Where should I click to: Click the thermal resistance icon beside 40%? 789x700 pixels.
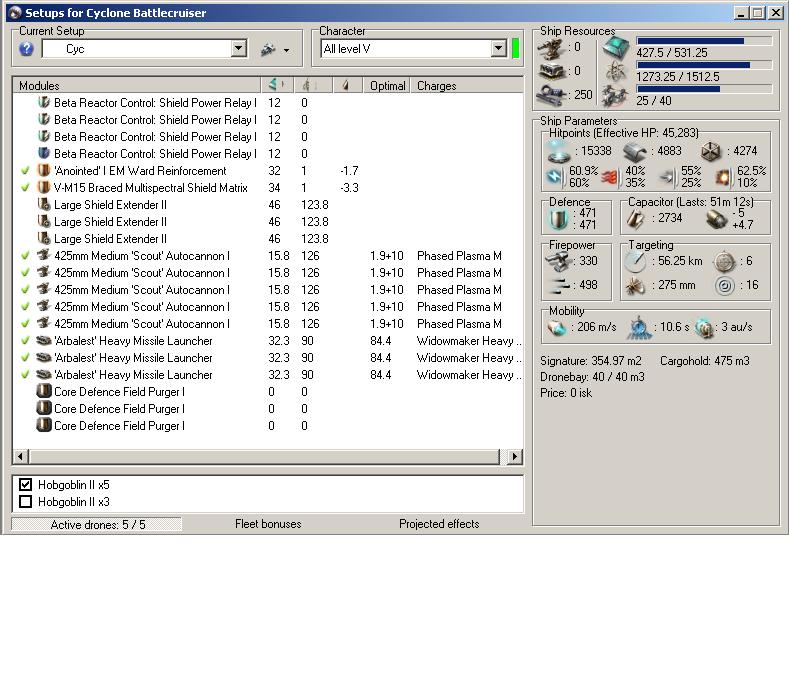point(609,176)
